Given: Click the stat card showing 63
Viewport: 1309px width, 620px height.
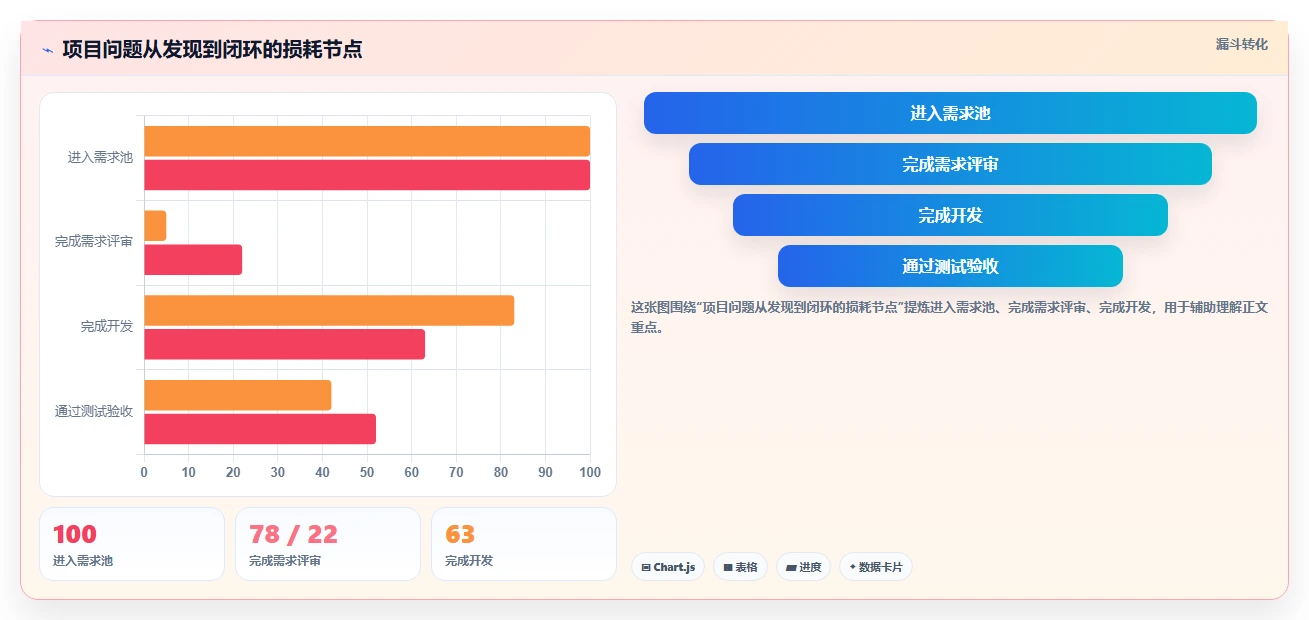Looking at the screenshot, I should pyautogui.click(x=524, y=544).
